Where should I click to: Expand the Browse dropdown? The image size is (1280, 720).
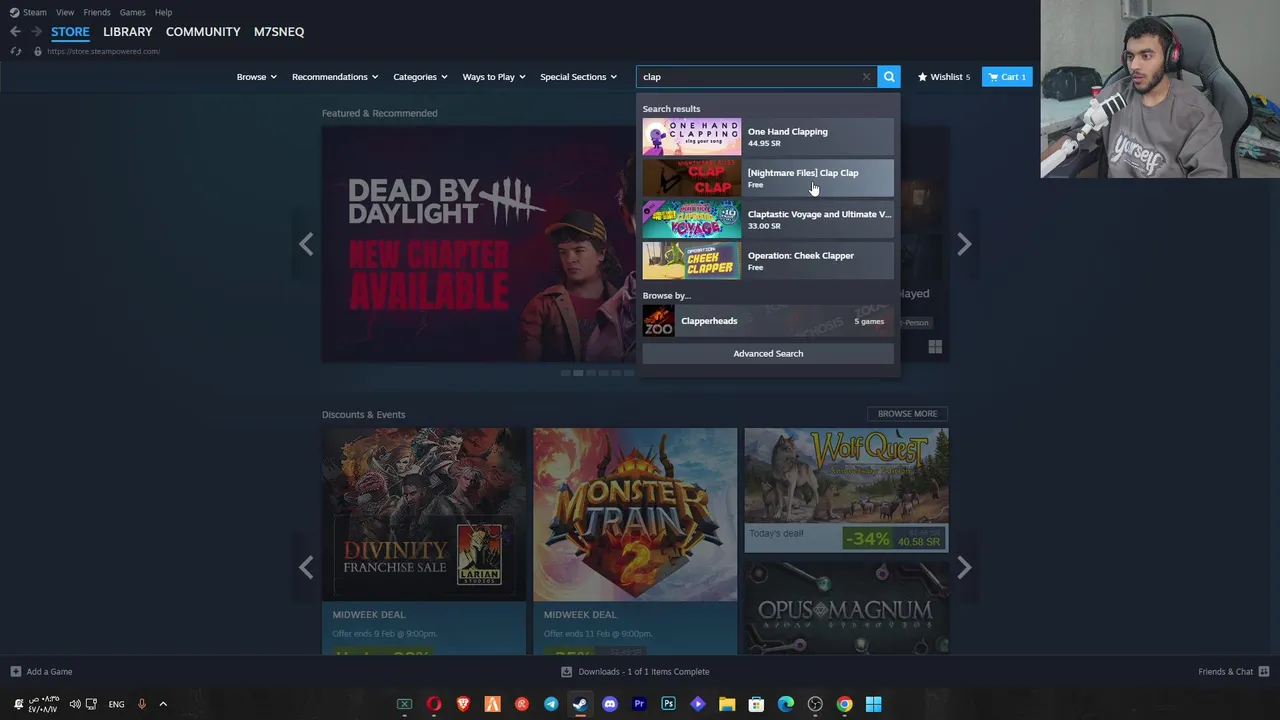[x=256, y=77]
